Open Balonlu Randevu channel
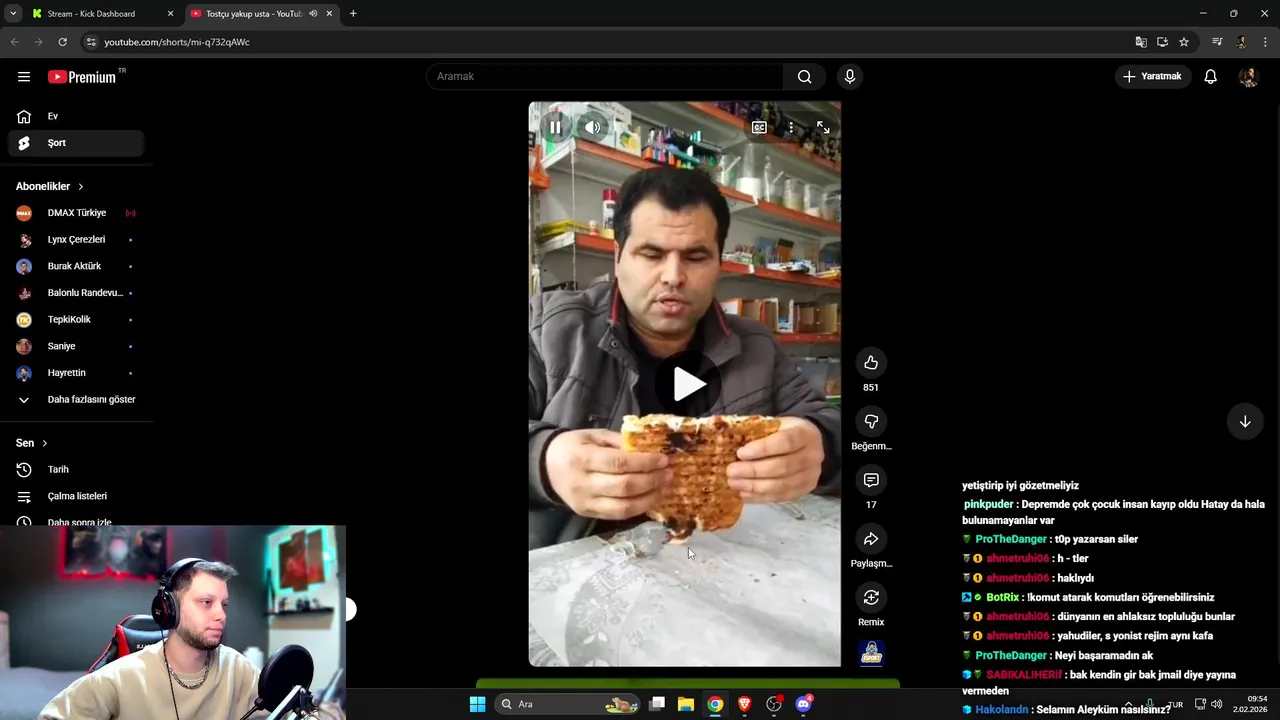Viewport: 1280px width, 720px height. point(76,293)
